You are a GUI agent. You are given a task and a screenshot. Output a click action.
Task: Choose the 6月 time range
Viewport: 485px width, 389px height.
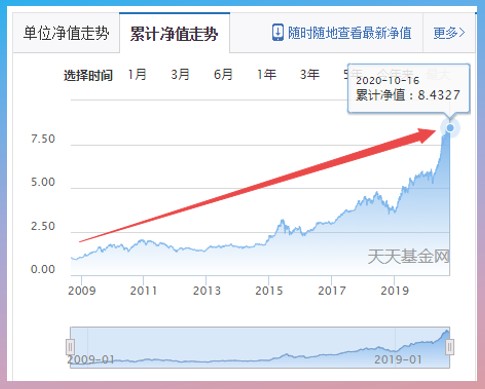click(x=223, y=74)
